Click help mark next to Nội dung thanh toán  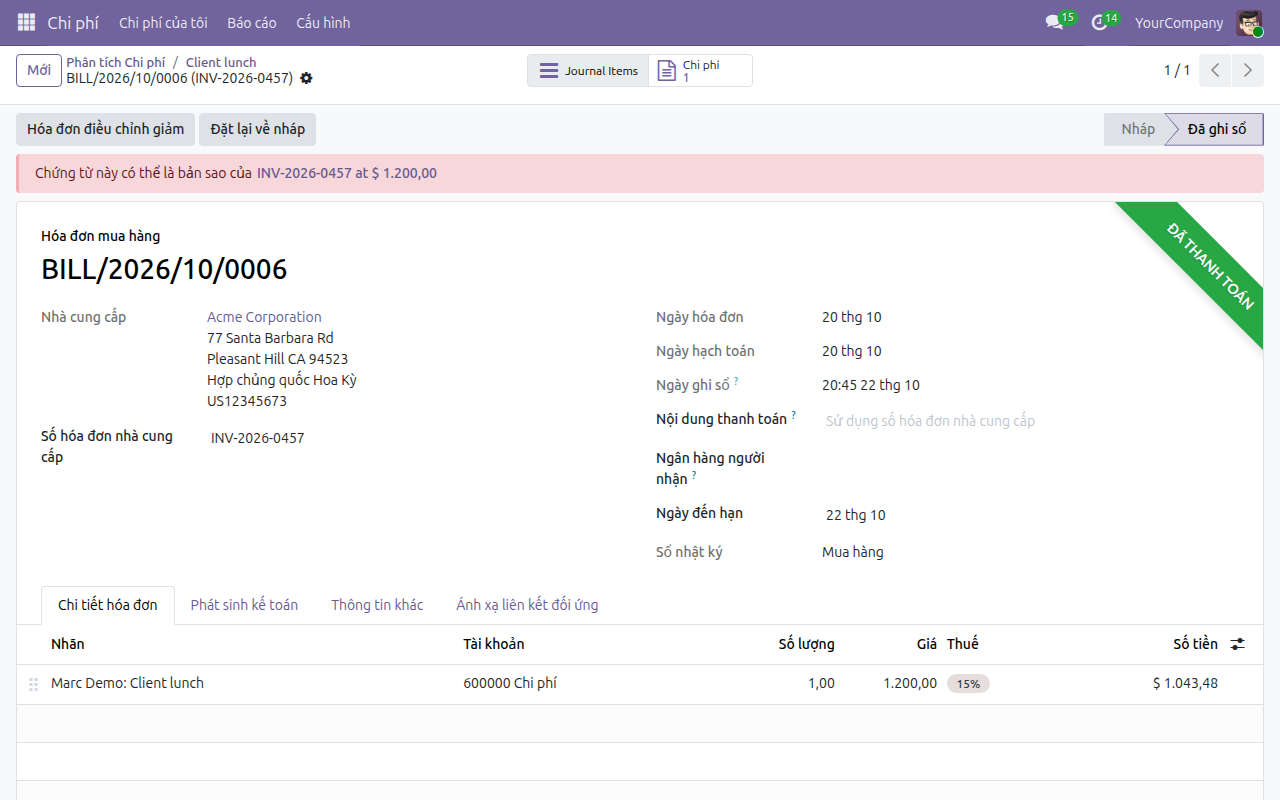tap(794, 415)
